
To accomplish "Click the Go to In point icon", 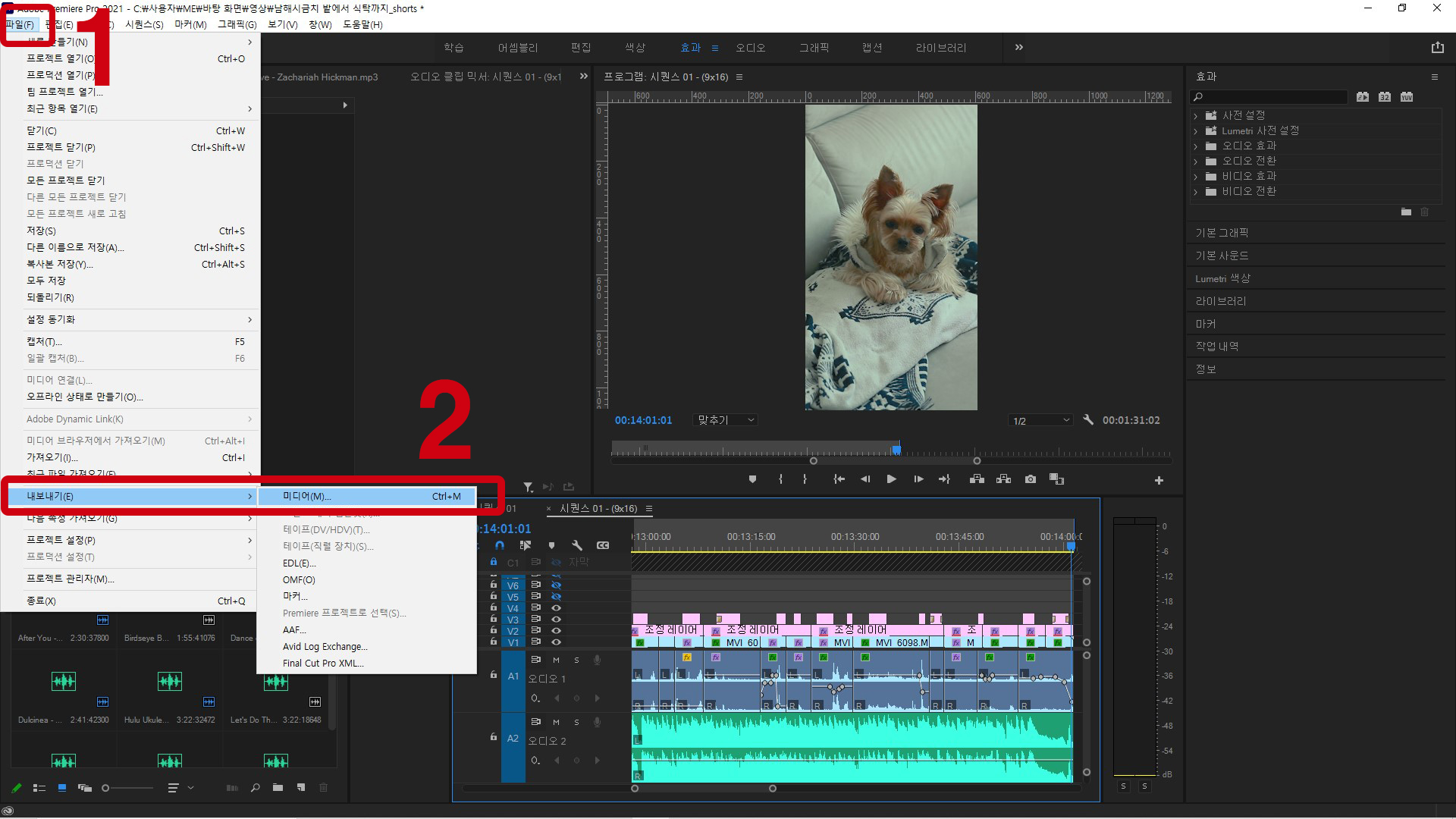I will click(839, 479).
